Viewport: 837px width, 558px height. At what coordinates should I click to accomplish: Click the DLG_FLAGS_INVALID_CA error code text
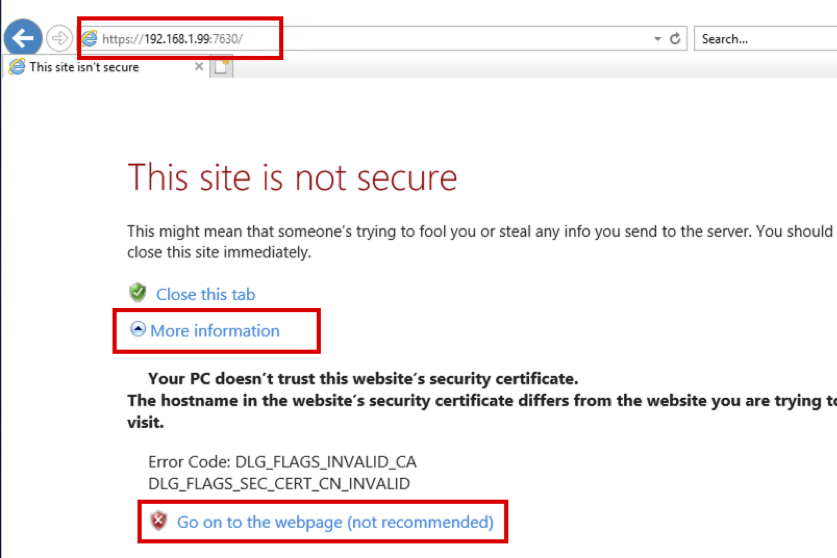pyautogui.click(x=281, y=462)
